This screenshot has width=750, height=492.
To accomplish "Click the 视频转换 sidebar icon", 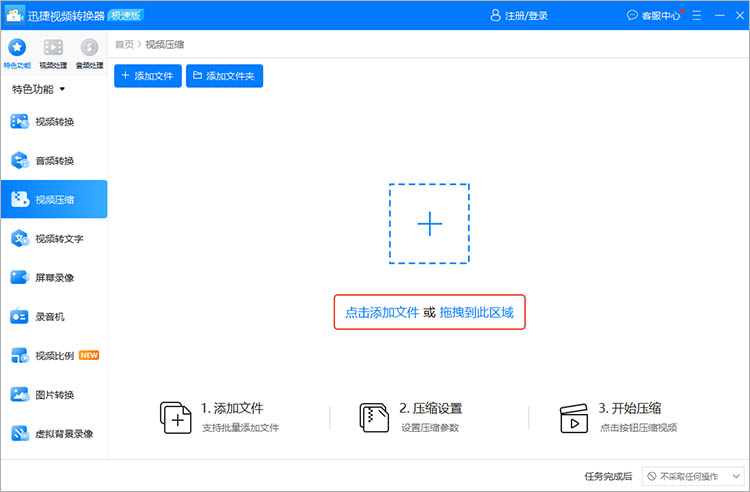I will click(20, 121).
